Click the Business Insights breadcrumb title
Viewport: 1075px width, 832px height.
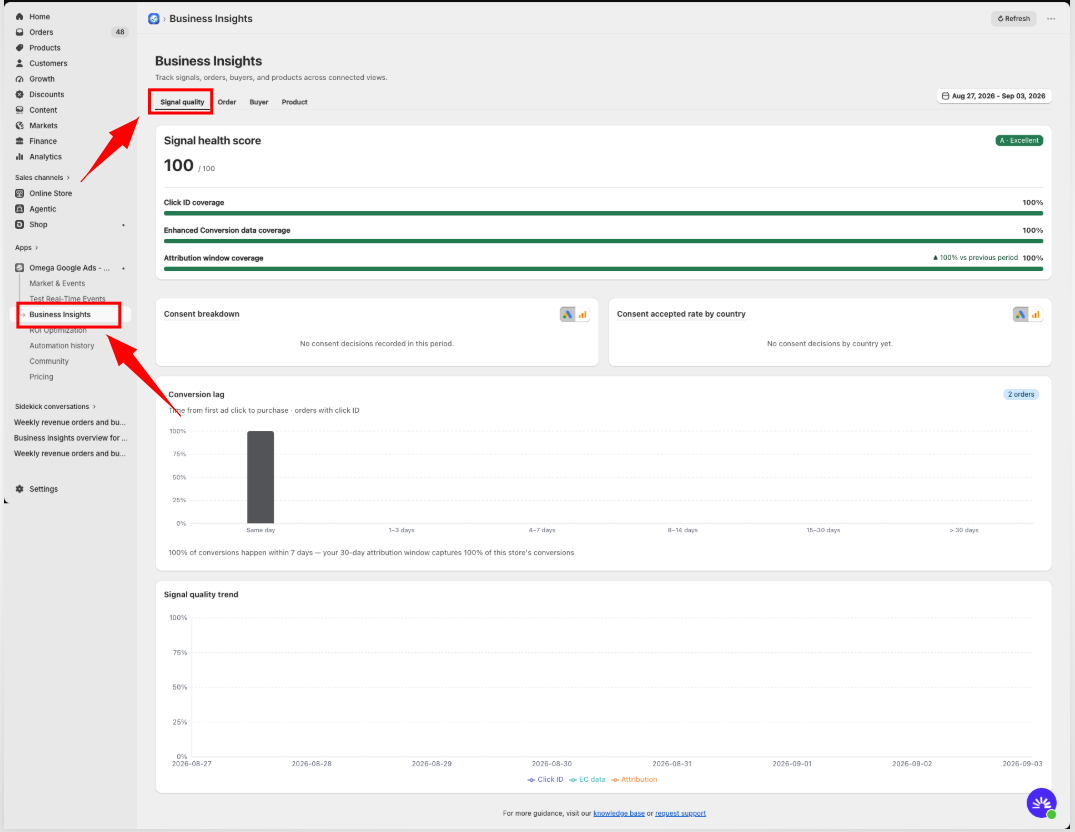(210, 19)
